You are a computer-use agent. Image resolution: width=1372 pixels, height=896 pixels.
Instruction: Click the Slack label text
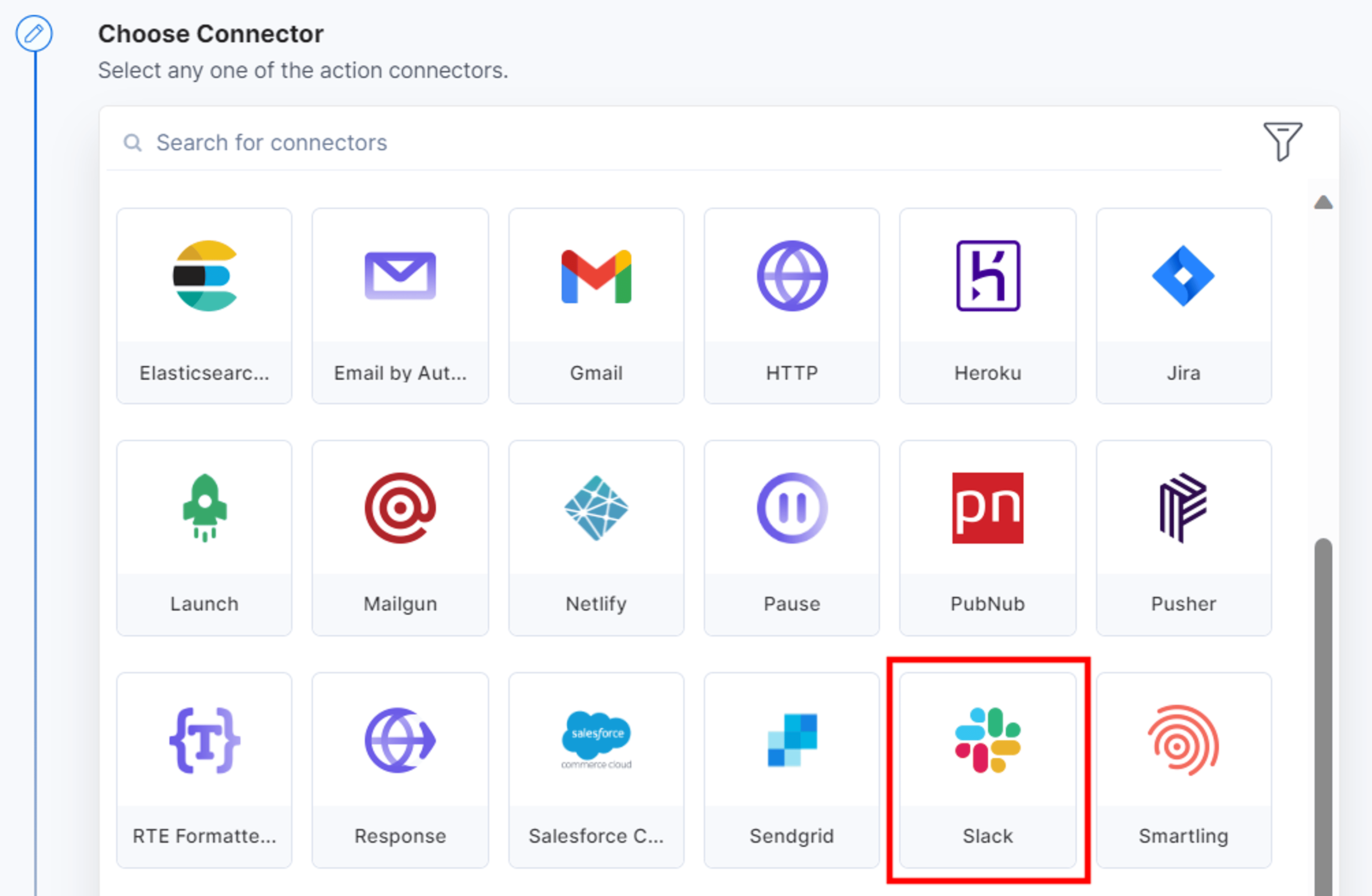(988, 836)
